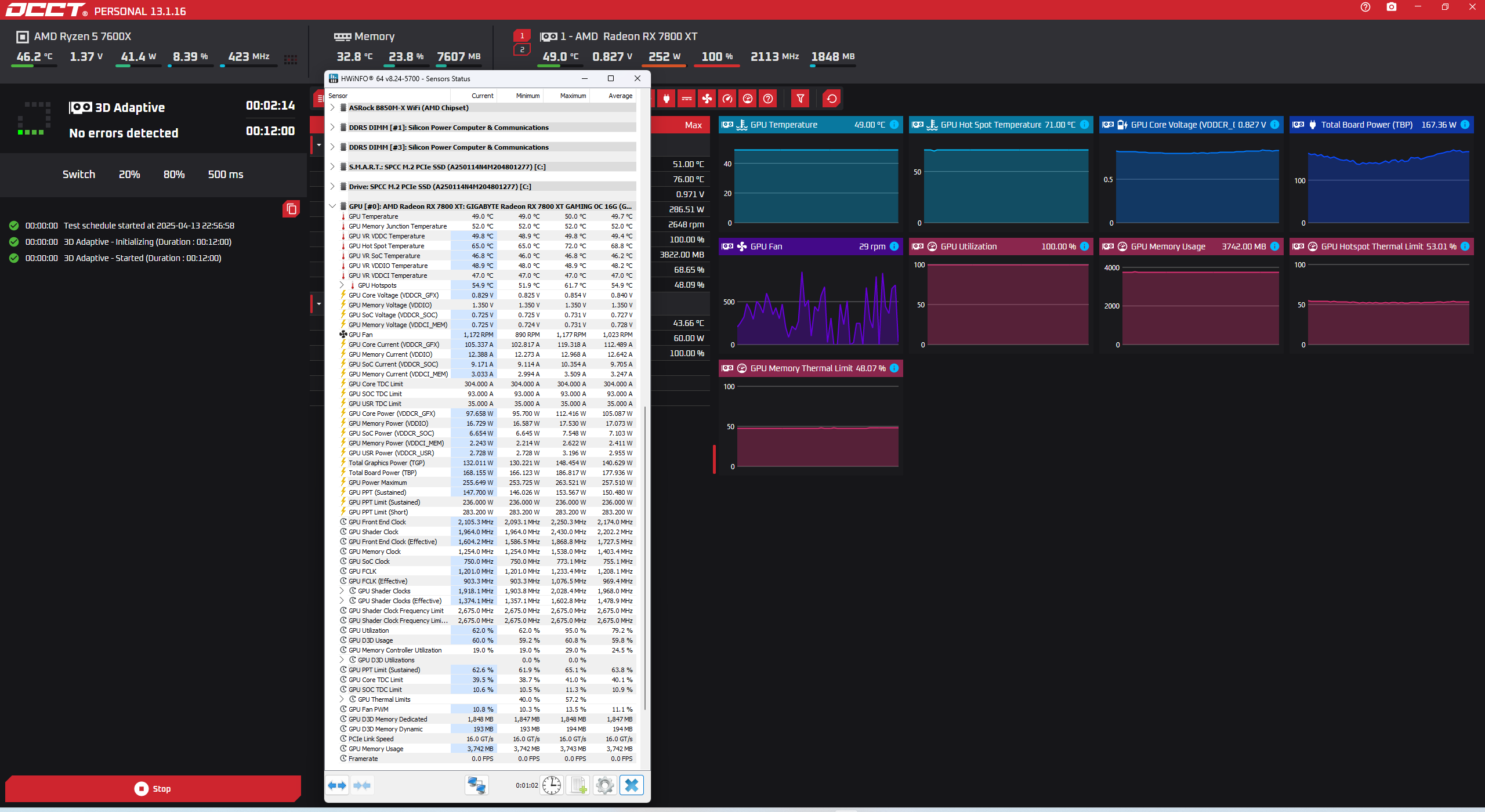
Task: Show info for GPU Hotspot Thermal Limit graph
Action: [1465, 246]
